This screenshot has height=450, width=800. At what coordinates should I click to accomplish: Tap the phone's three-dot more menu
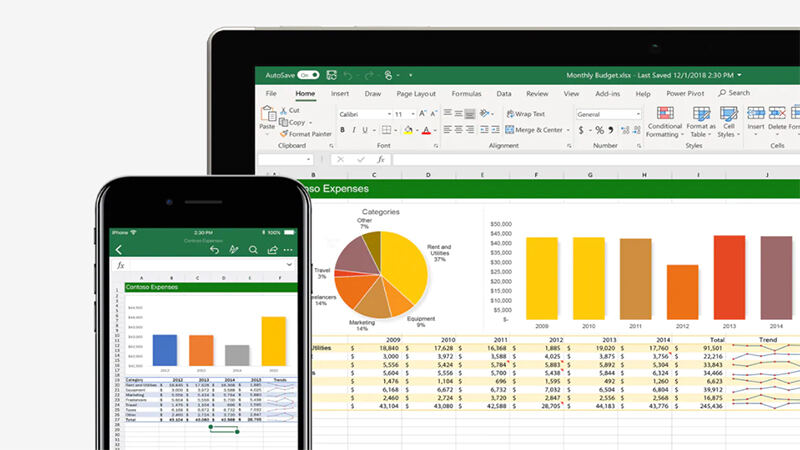tap(288, 250)
